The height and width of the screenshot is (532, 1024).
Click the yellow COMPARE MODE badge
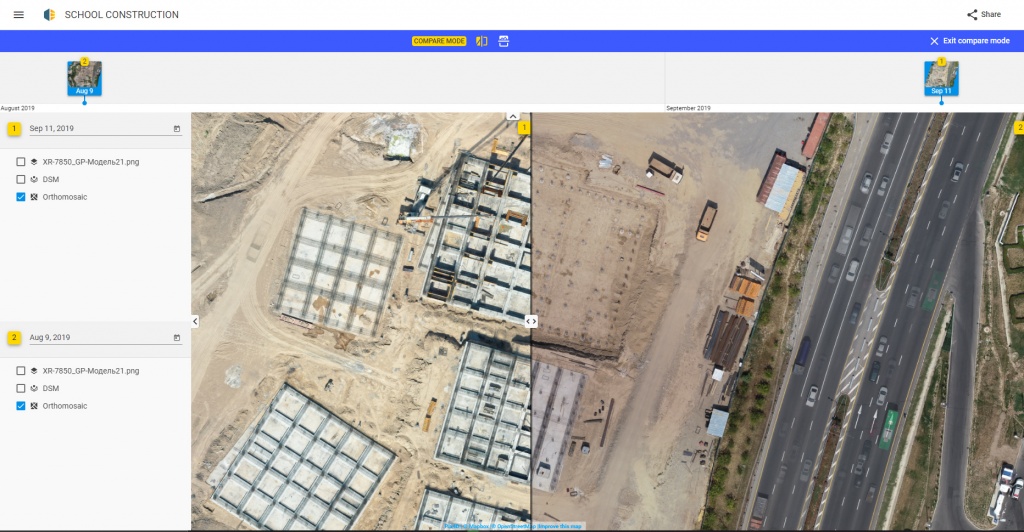click(x=439, y=41)
